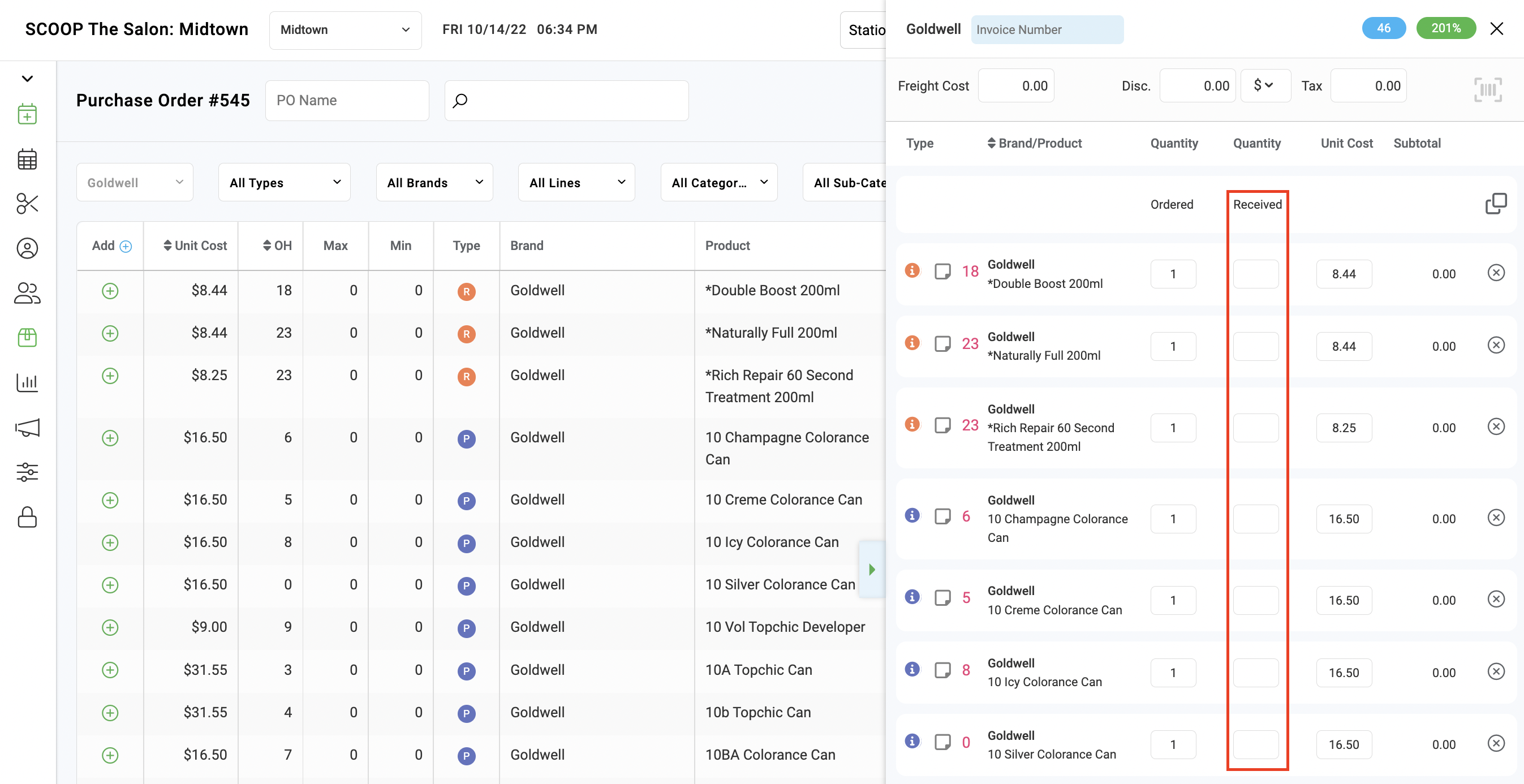Click the Station button in header
Image resolution: width=1524 pixels, height=784 pixels.
[864, 29]
